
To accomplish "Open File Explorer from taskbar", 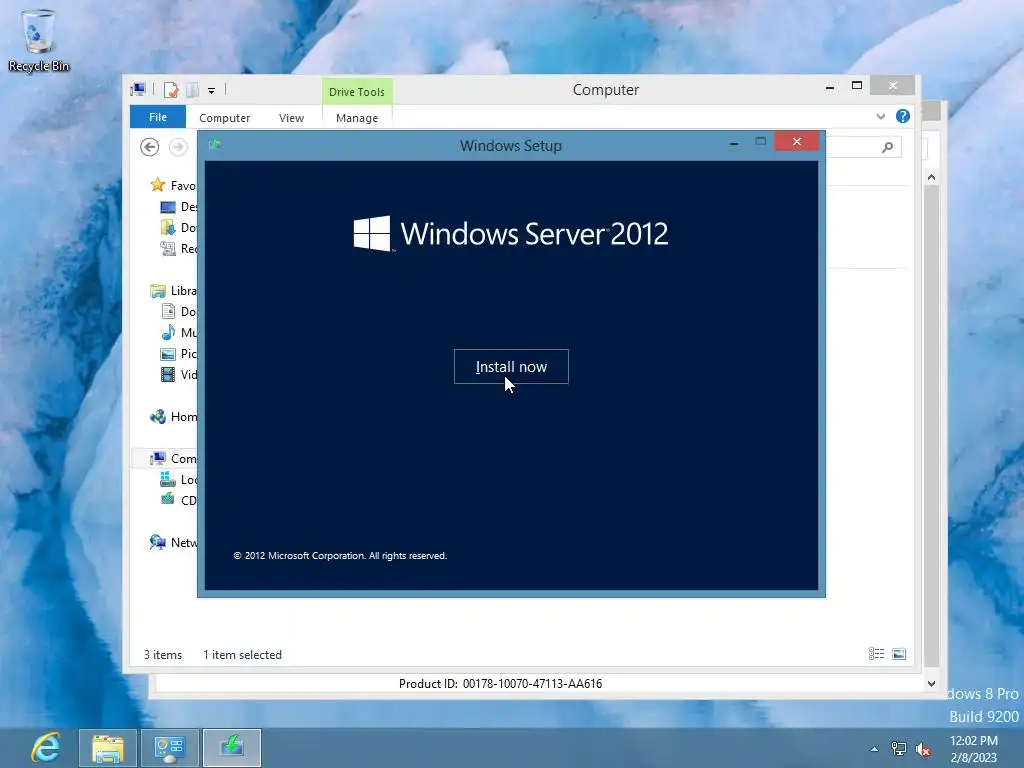I will point(108,748).
